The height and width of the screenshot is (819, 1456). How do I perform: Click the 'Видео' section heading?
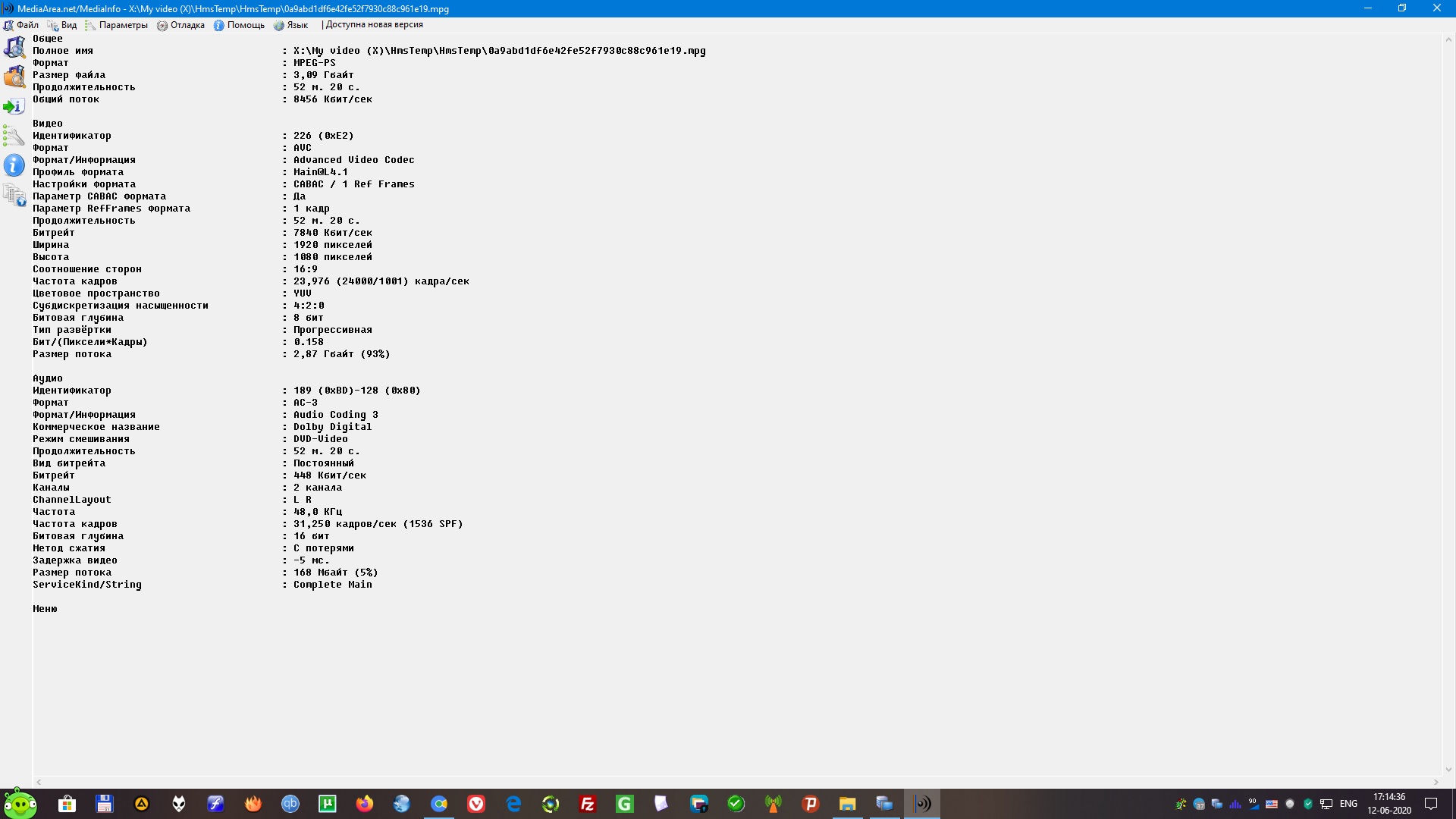48,124
